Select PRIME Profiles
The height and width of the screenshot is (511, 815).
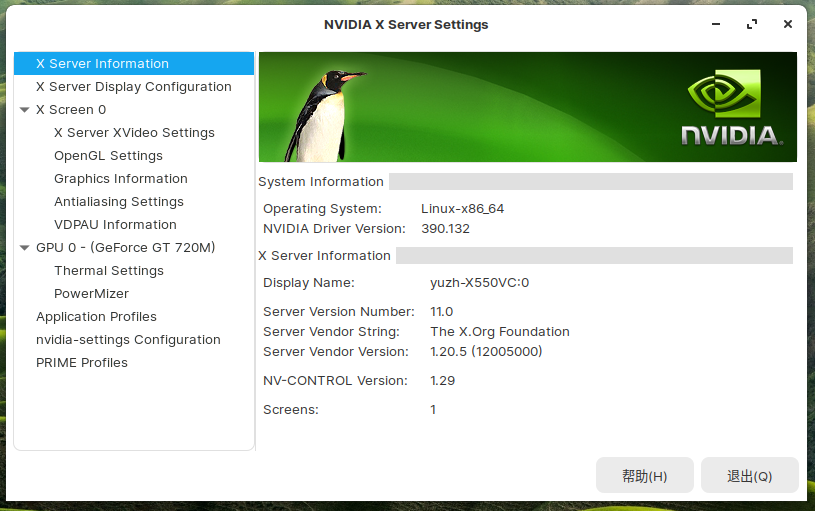(82, 362)
